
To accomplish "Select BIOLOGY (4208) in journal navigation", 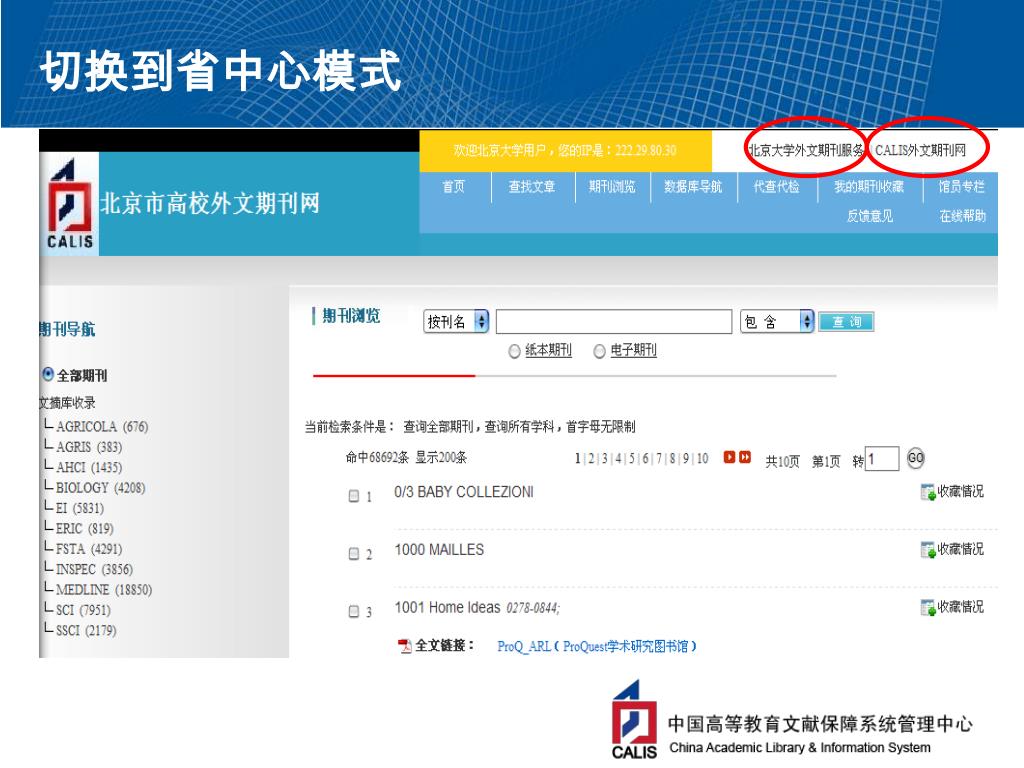I will click(101, 488).
